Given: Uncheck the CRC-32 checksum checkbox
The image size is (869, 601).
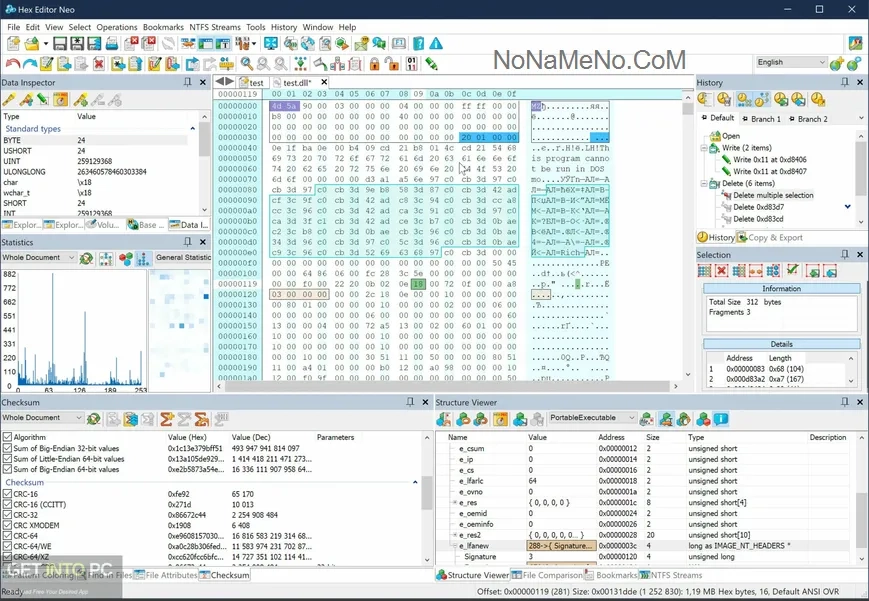Looking at the screenshot, I should click(8, 514).
